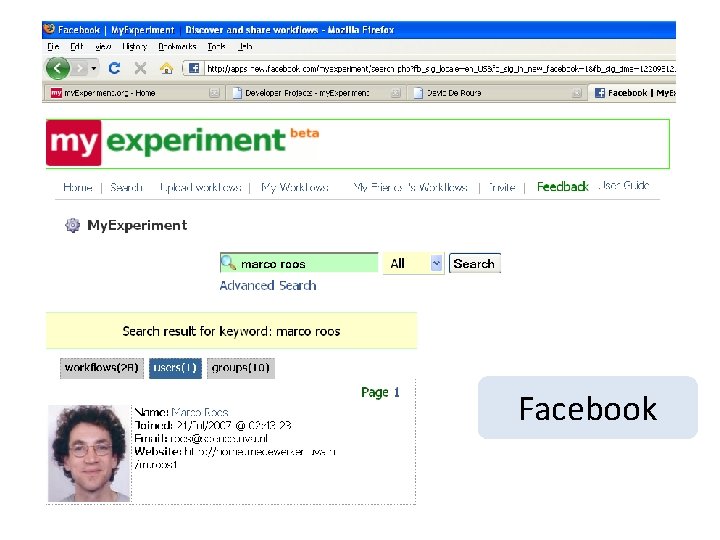Click the Firefox icon in title bar
This screenshot has height=540, width=720.
(x=49, y=29)
